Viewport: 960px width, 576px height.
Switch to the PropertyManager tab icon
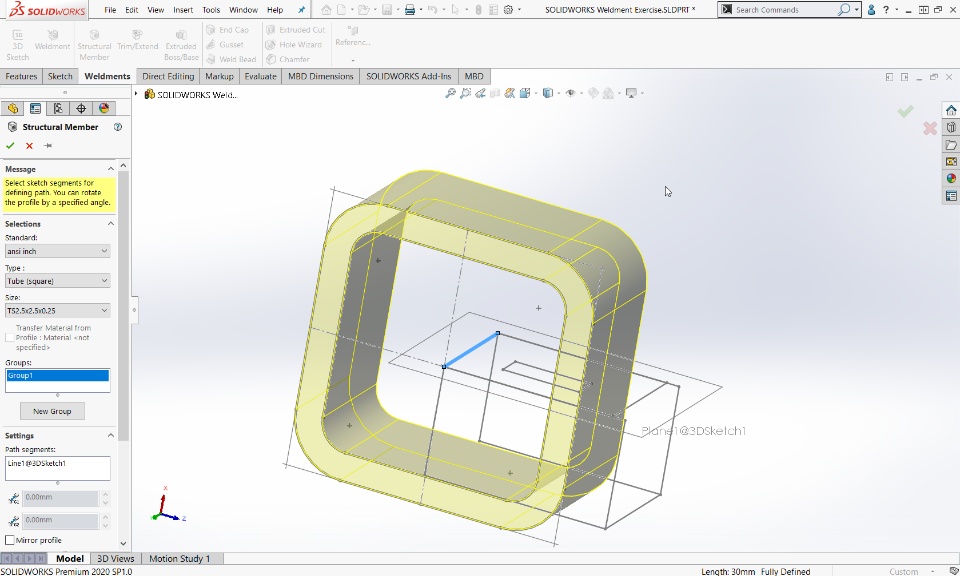coord(36,108)
